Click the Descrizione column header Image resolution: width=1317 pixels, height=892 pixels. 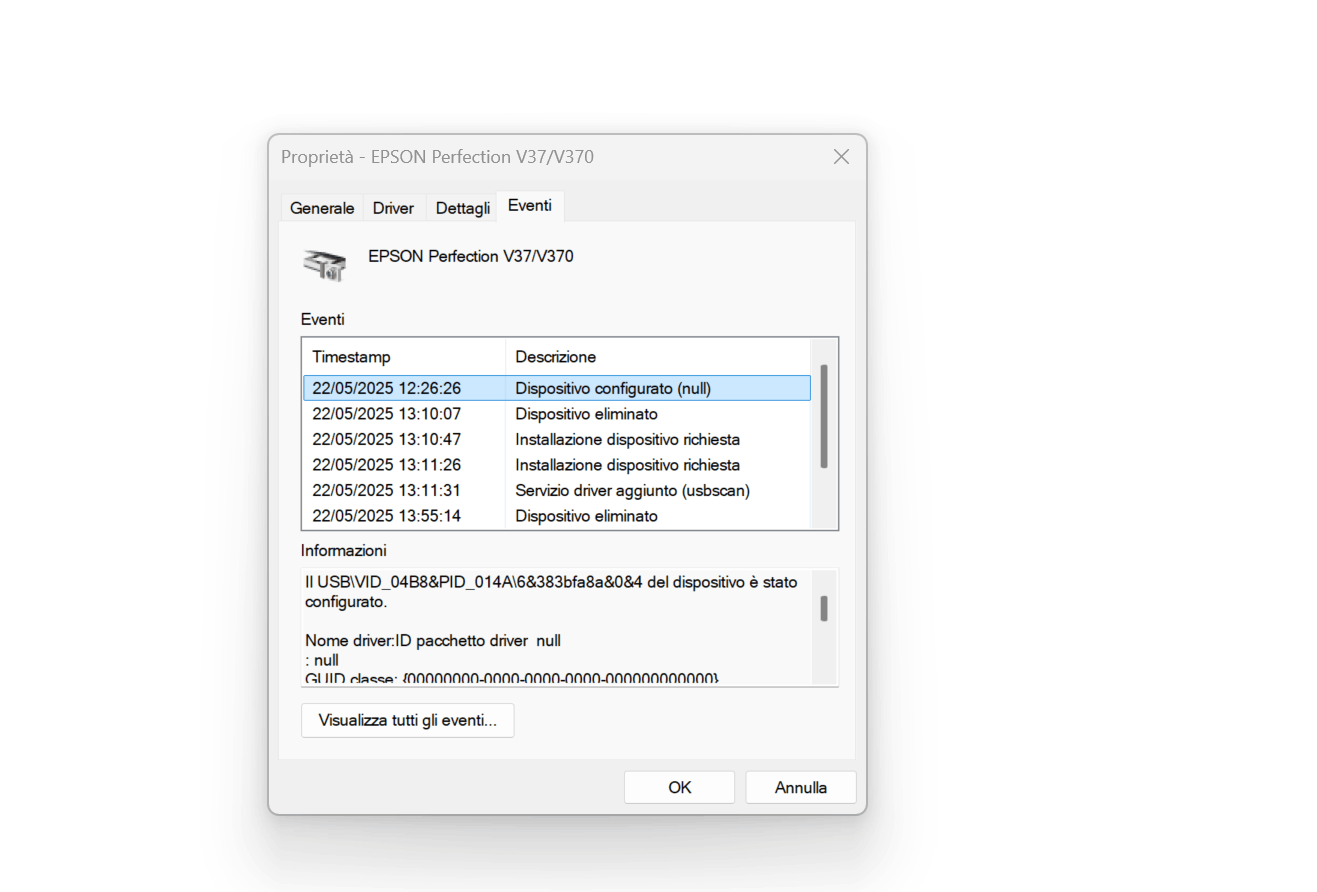pos(658,357)
